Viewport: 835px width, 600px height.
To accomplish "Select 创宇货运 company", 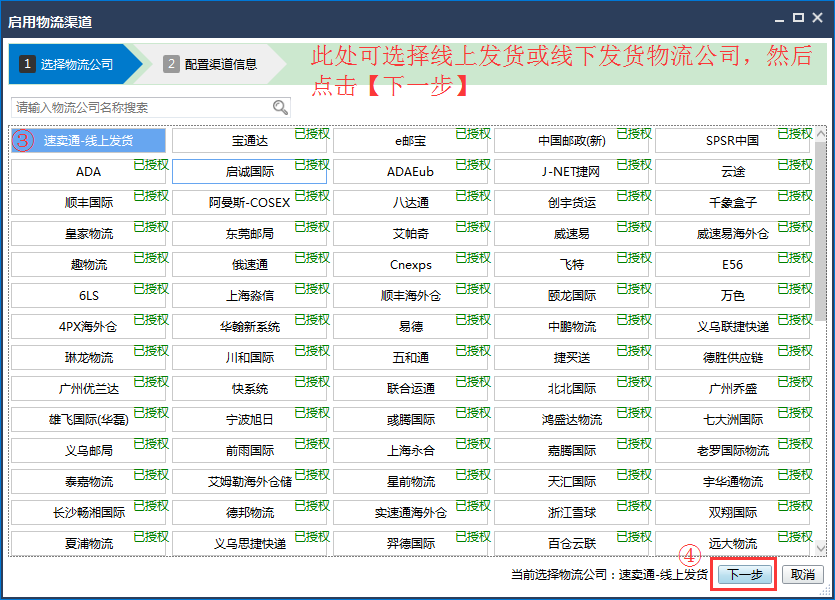I will pos(571,202).
